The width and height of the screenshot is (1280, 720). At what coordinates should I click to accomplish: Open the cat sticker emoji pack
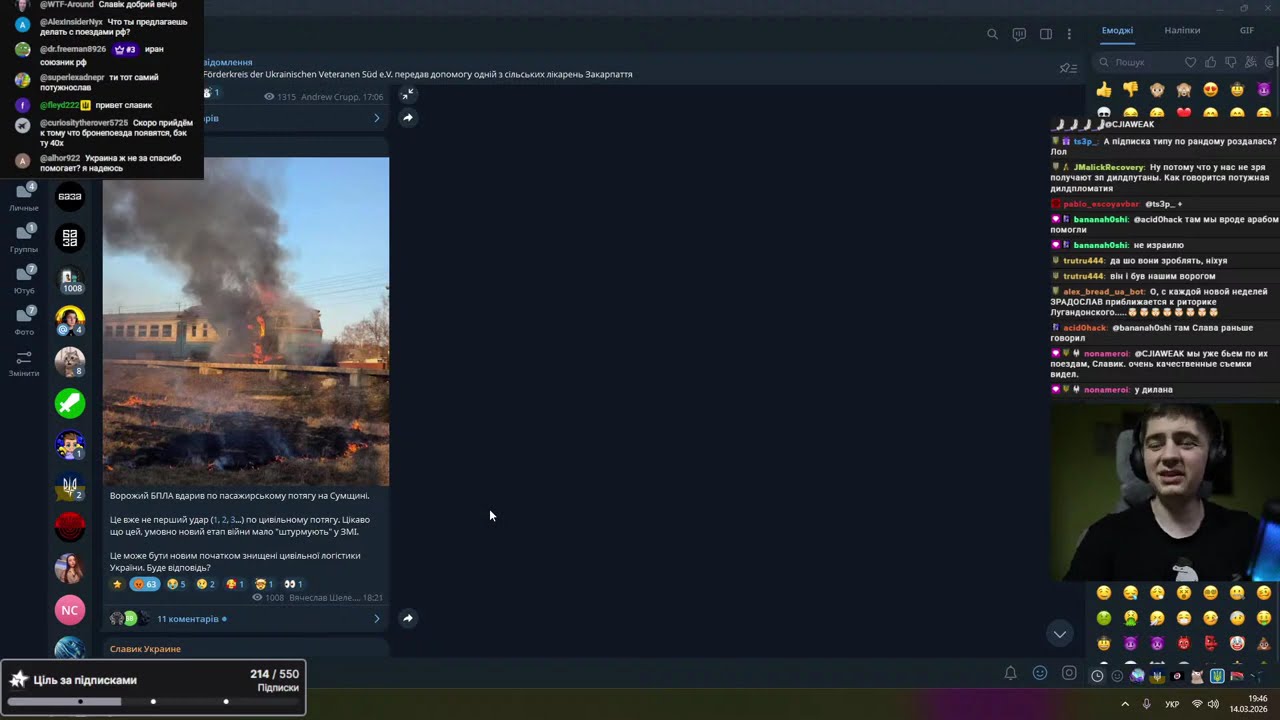coord(1197,676)
